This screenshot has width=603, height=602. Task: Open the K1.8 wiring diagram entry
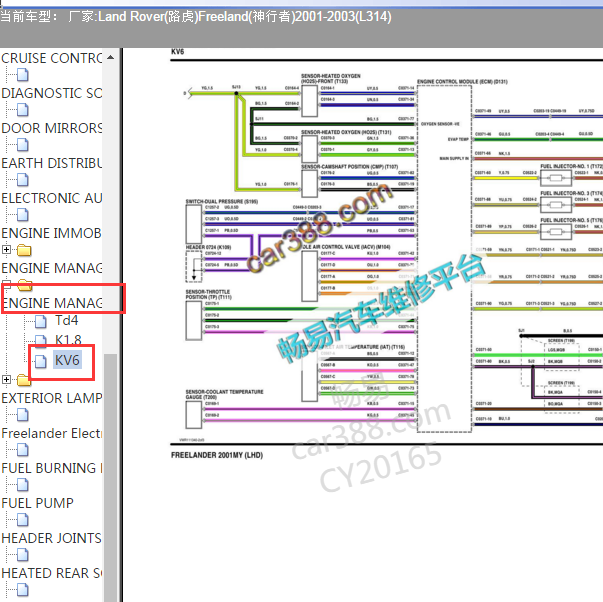68,340
